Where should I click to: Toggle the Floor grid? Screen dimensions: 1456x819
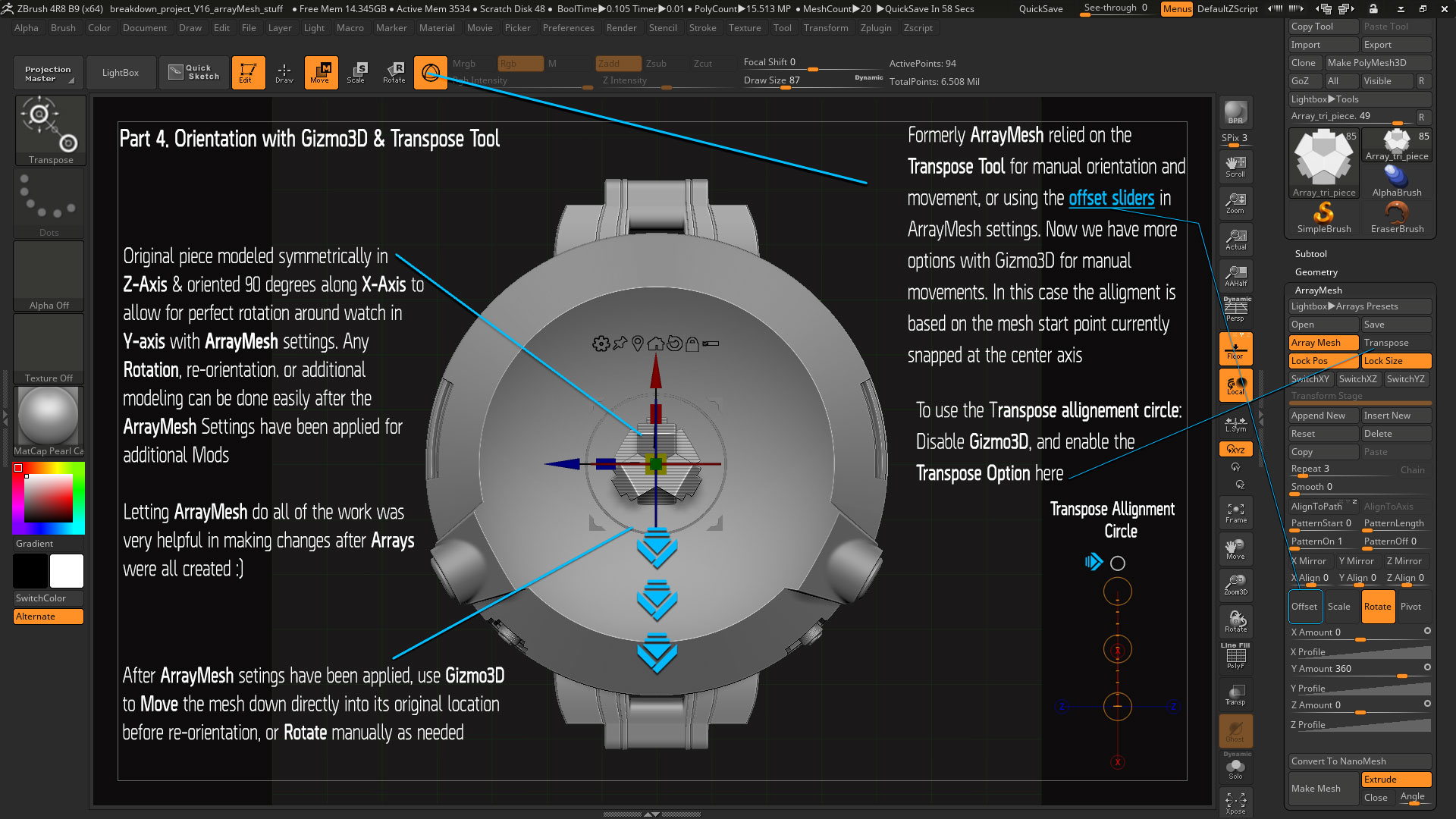point(1235,348)
